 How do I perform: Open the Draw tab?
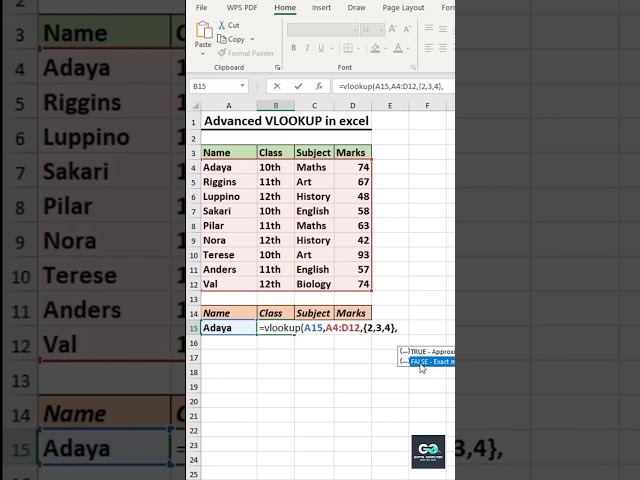coord(356,7)
